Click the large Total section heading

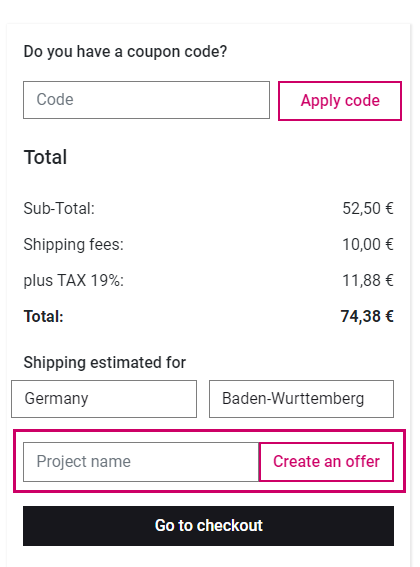click(45, 157)
